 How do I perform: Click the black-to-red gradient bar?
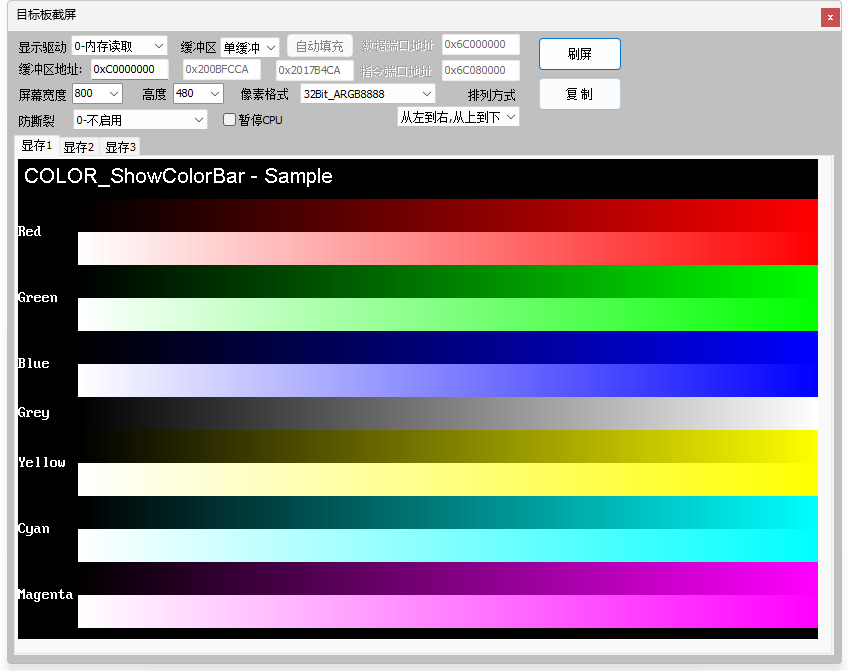click(448, 216)
